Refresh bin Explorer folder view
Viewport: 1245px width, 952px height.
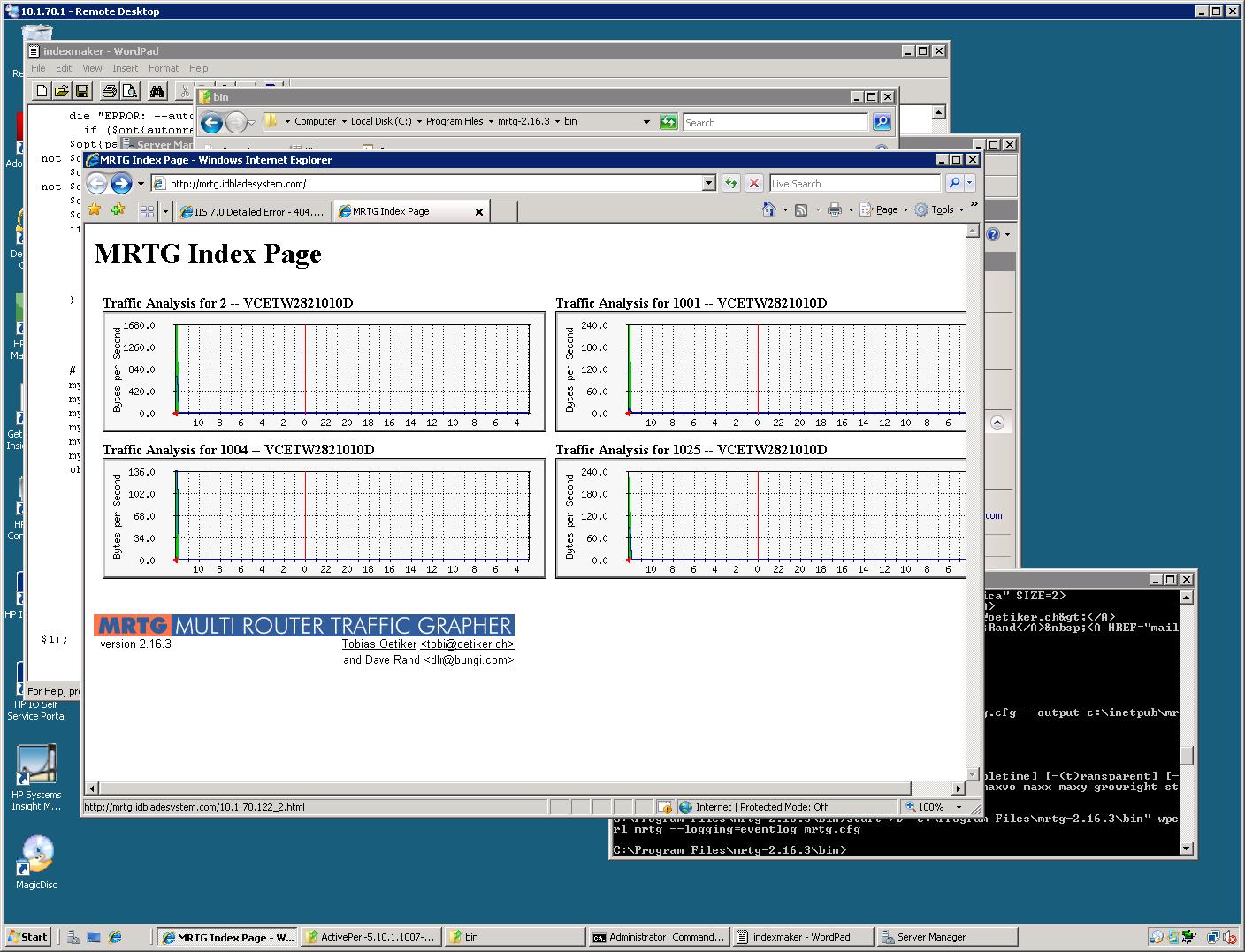[668, 122]
